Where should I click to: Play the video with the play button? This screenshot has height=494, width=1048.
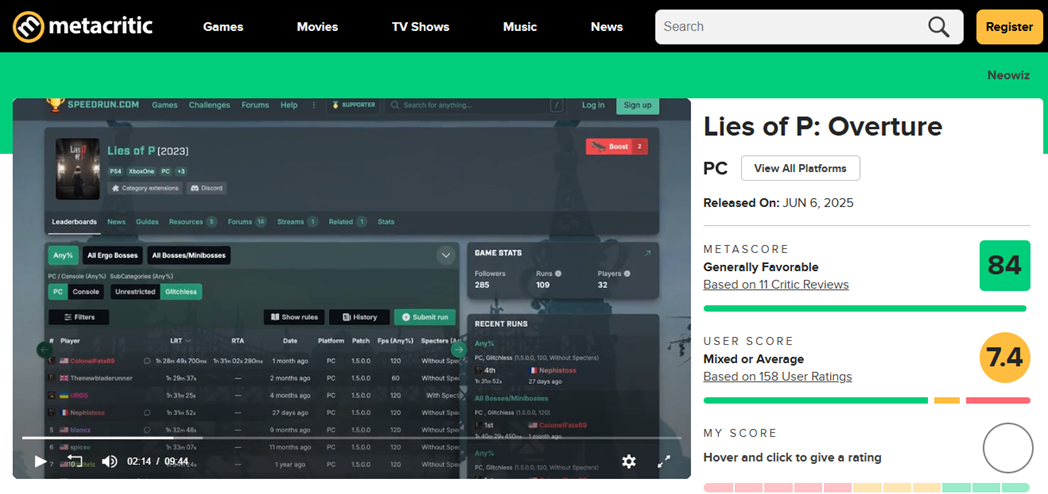pos(40,461)
